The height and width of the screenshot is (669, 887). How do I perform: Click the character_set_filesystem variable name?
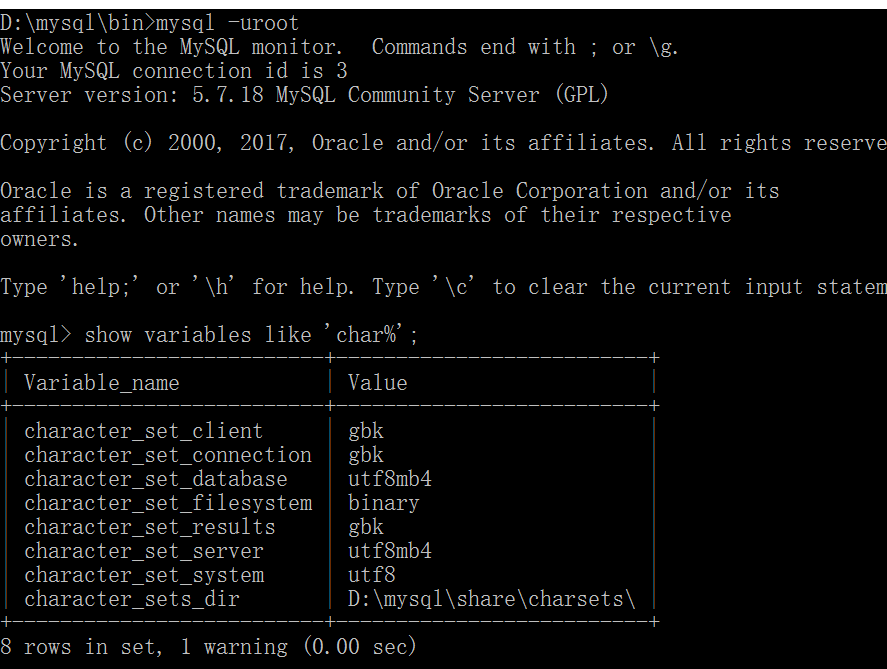[x=168, y=503]
